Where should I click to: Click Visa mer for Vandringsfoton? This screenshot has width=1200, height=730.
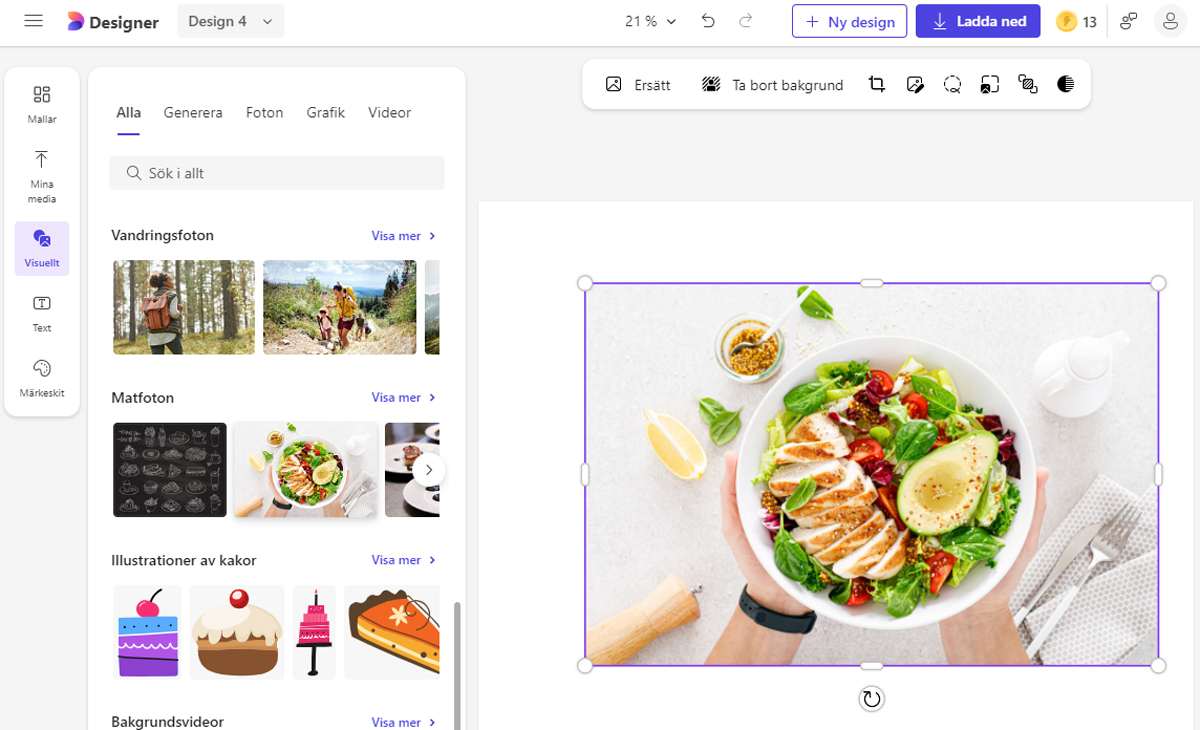click(x=404, y=236)
